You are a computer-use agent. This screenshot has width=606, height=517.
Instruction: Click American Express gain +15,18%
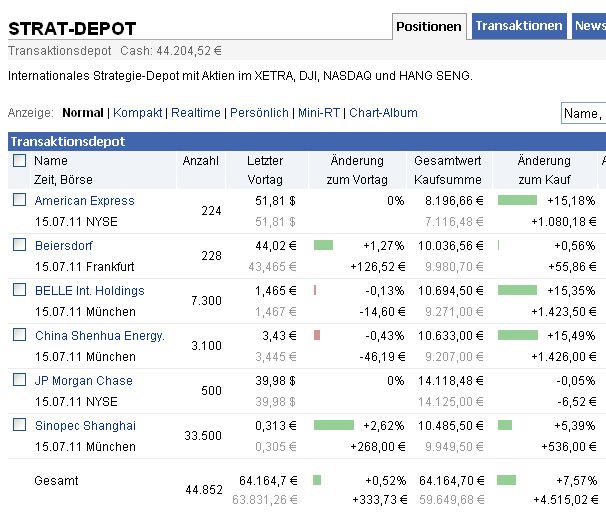(x=571, y=201)
